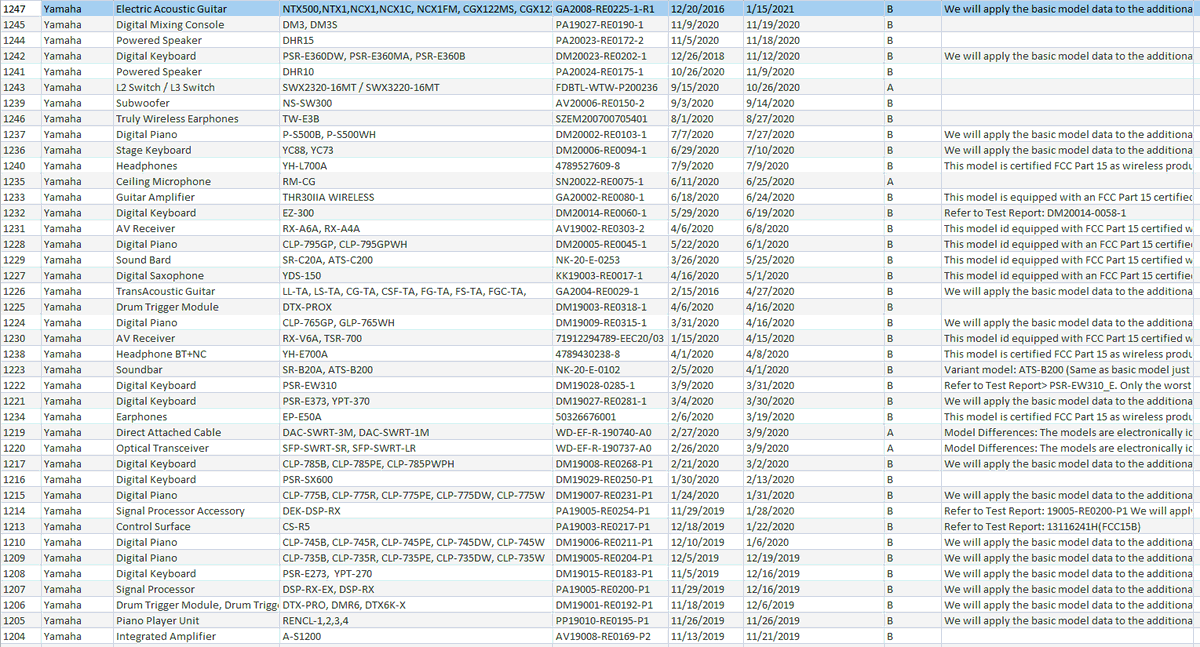This screenshot has width=1200, height=647.
Task: Click model 'SFP-SWRT-SR, SFP-SWRT-LR'
Action: (x=415, y=448)
